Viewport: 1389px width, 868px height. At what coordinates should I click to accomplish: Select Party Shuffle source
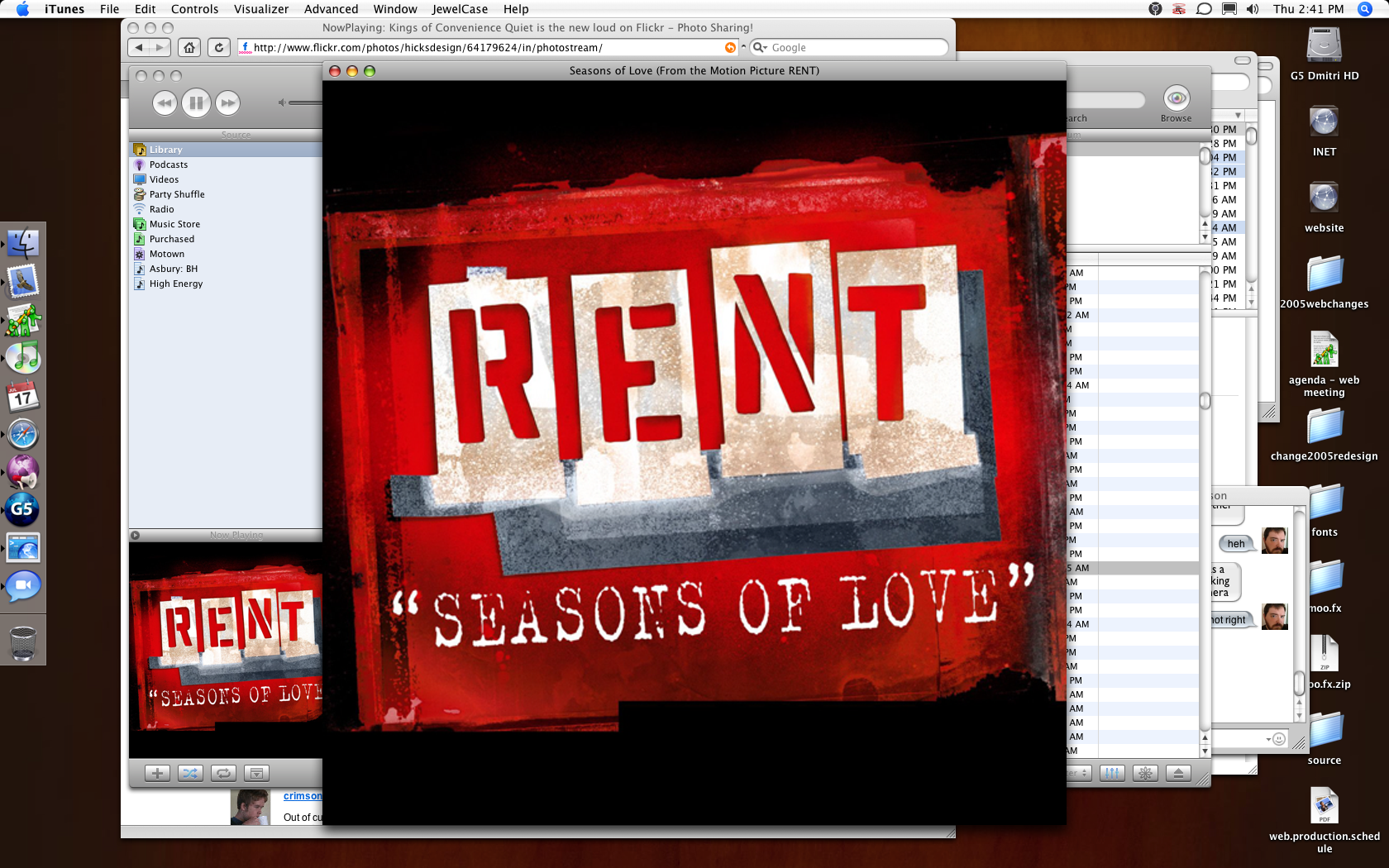[226, 194]
